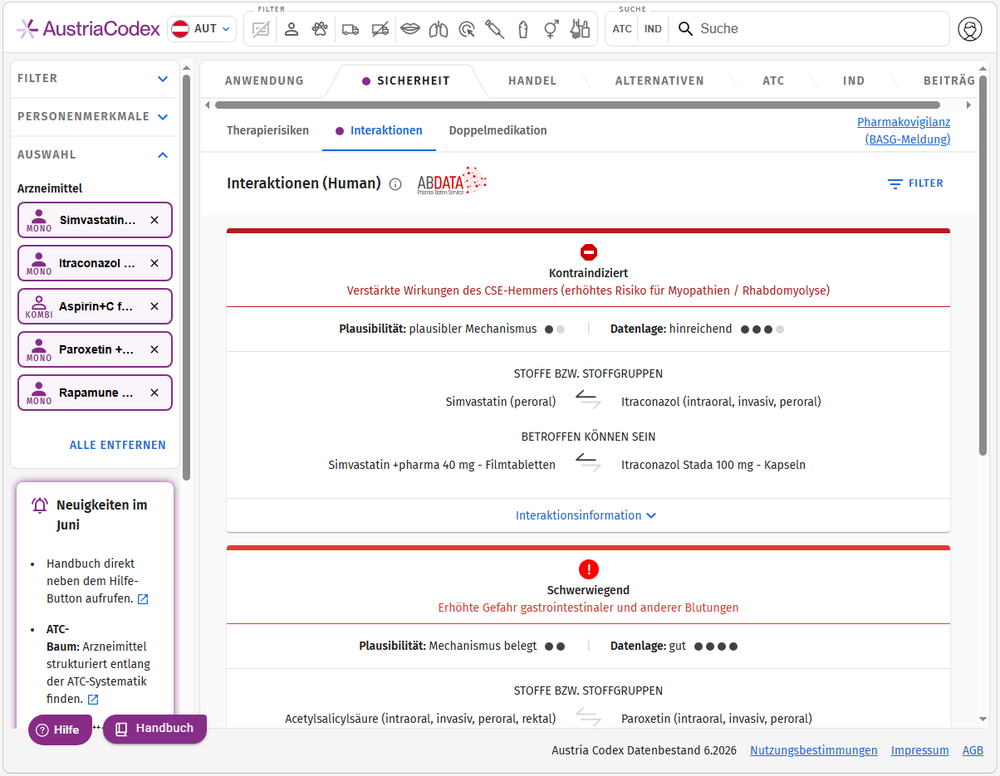This screenshot has height=776, width=1000.
Task: Click the Aspirin+C KOMBI person icon
Action: pyautogui.click(x=39, y=307)
